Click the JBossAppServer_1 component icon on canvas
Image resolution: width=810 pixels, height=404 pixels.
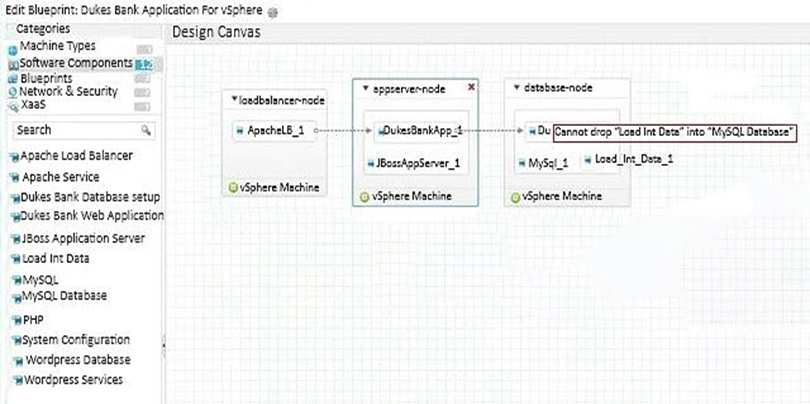pyautogui.click(x=367, y=164)
